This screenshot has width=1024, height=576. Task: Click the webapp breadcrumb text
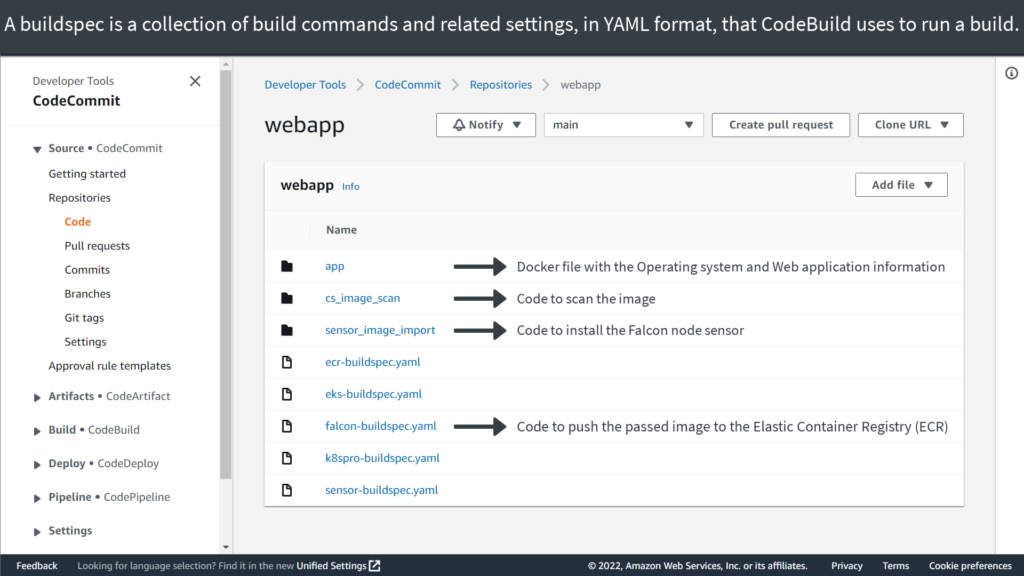[x=581, y=85]
